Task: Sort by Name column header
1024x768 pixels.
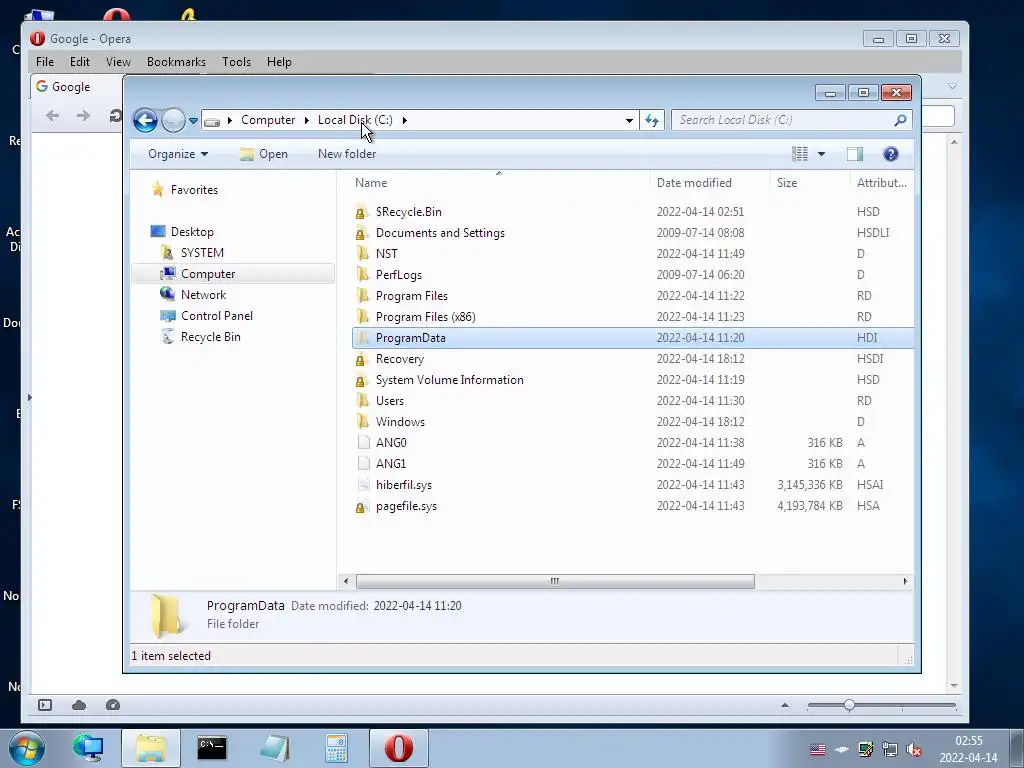Action: 371,183
